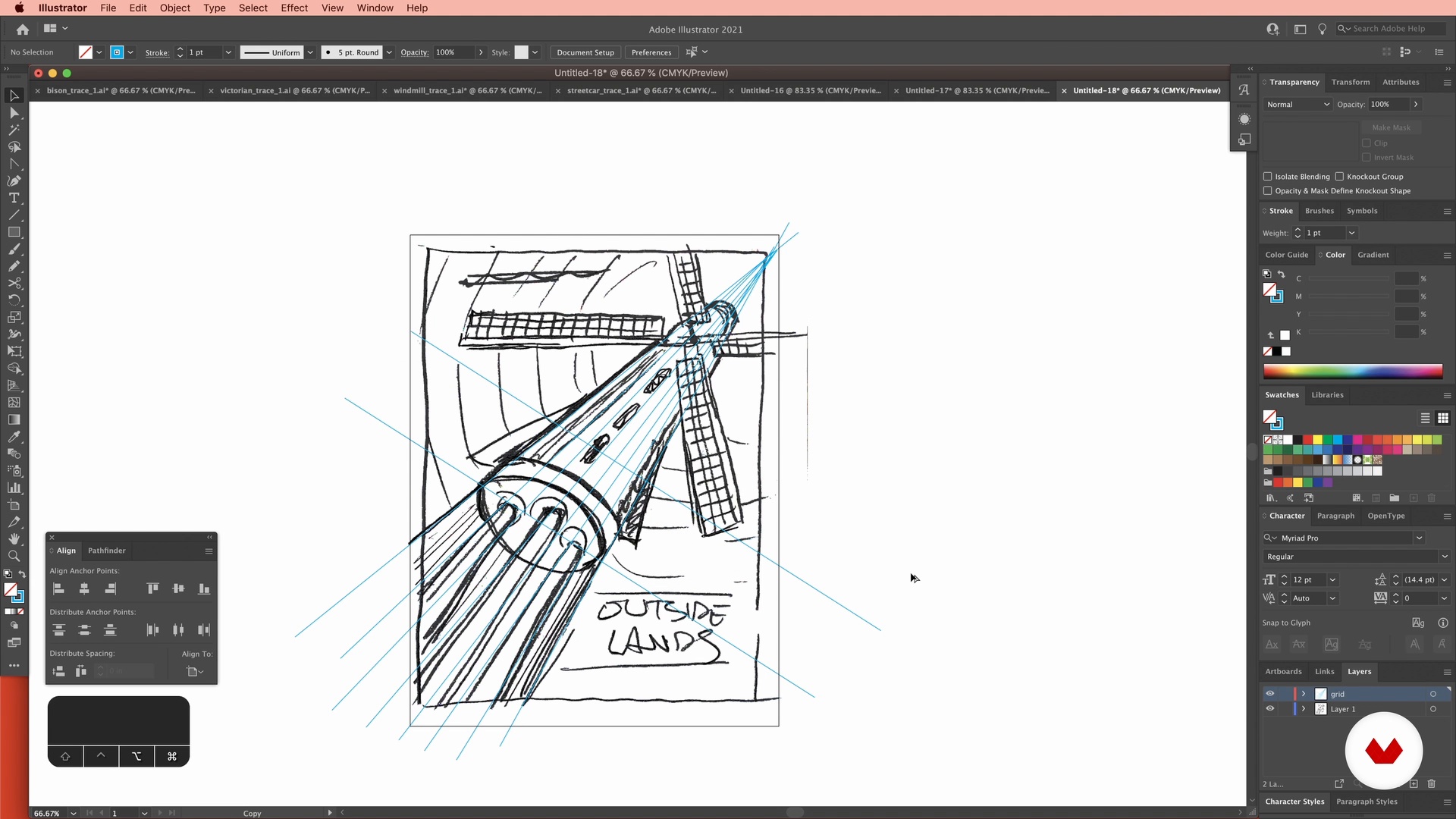This screenshot has width=1456, height=819.
Task: Toggle visibility of Layer 1
Action: click(1270, 709)
